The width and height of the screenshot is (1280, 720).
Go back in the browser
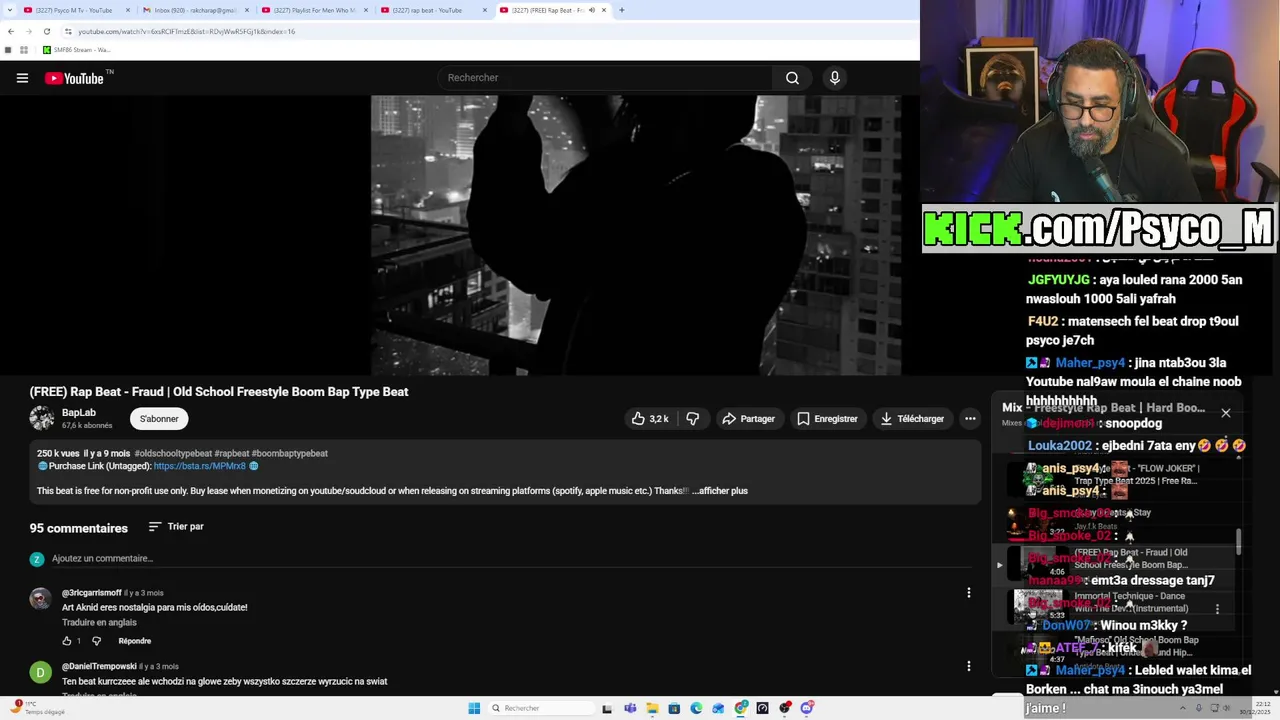coord(10,31)
